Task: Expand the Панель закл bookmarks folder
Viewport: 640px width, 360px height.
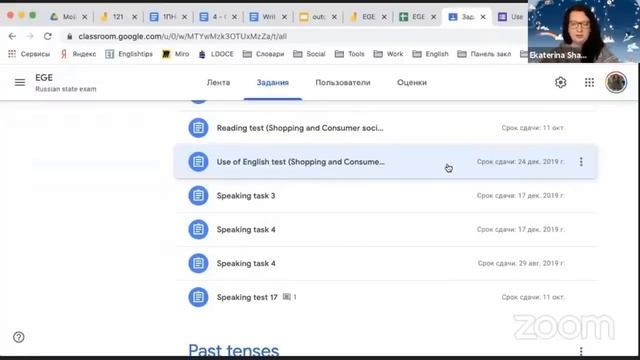Action: click(484, 54)
